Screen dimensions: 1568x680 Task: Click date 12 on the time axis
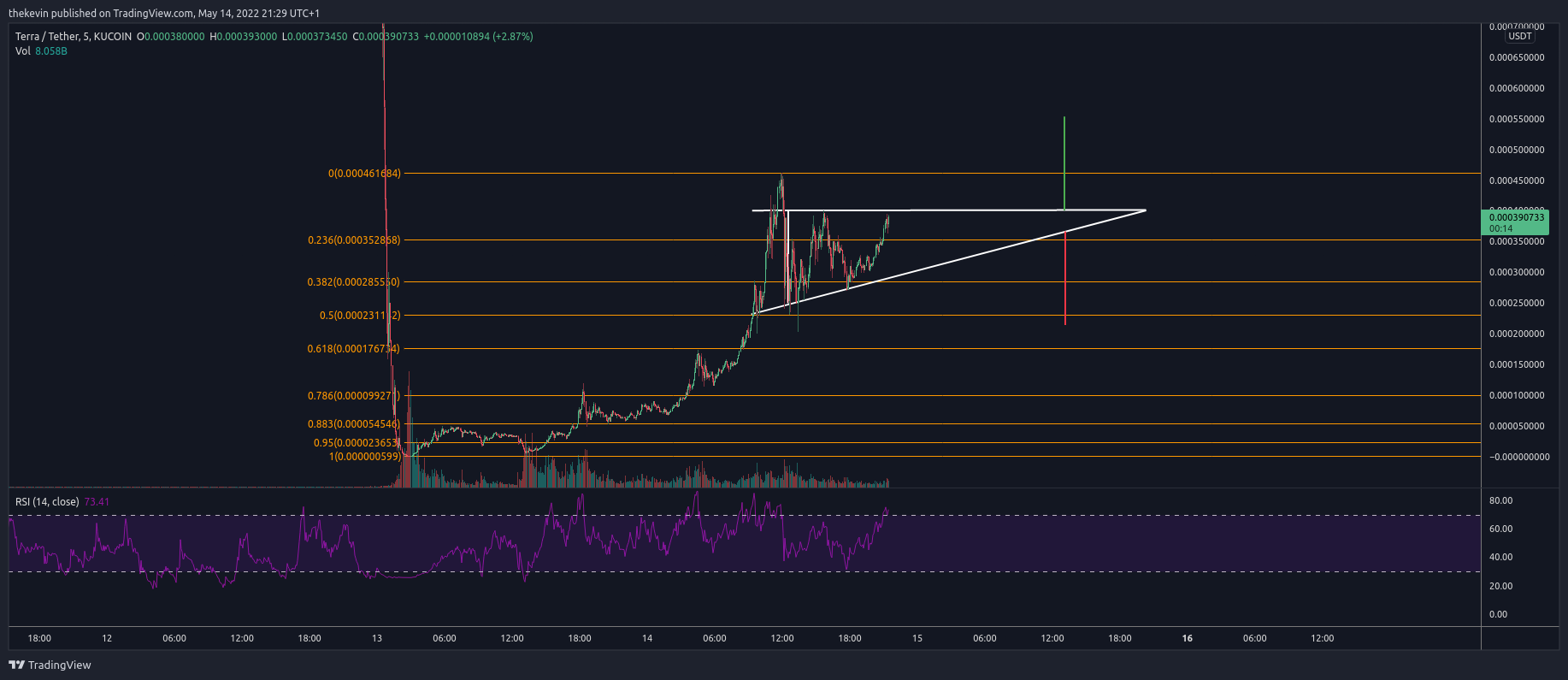[x=107, y=639]
